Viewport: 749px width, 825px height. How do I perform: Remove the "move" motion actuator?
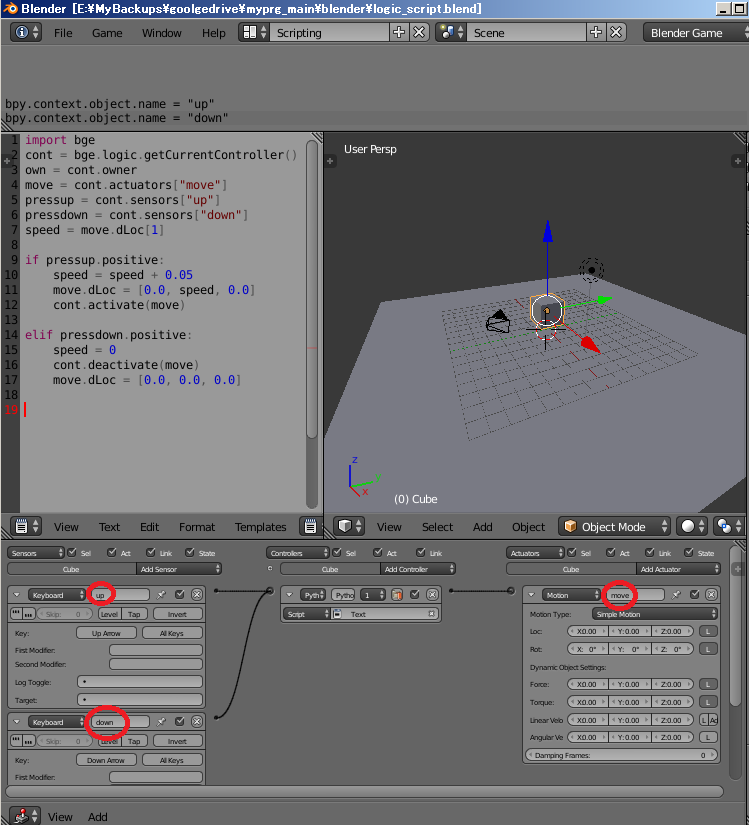[x=711, y=595]
